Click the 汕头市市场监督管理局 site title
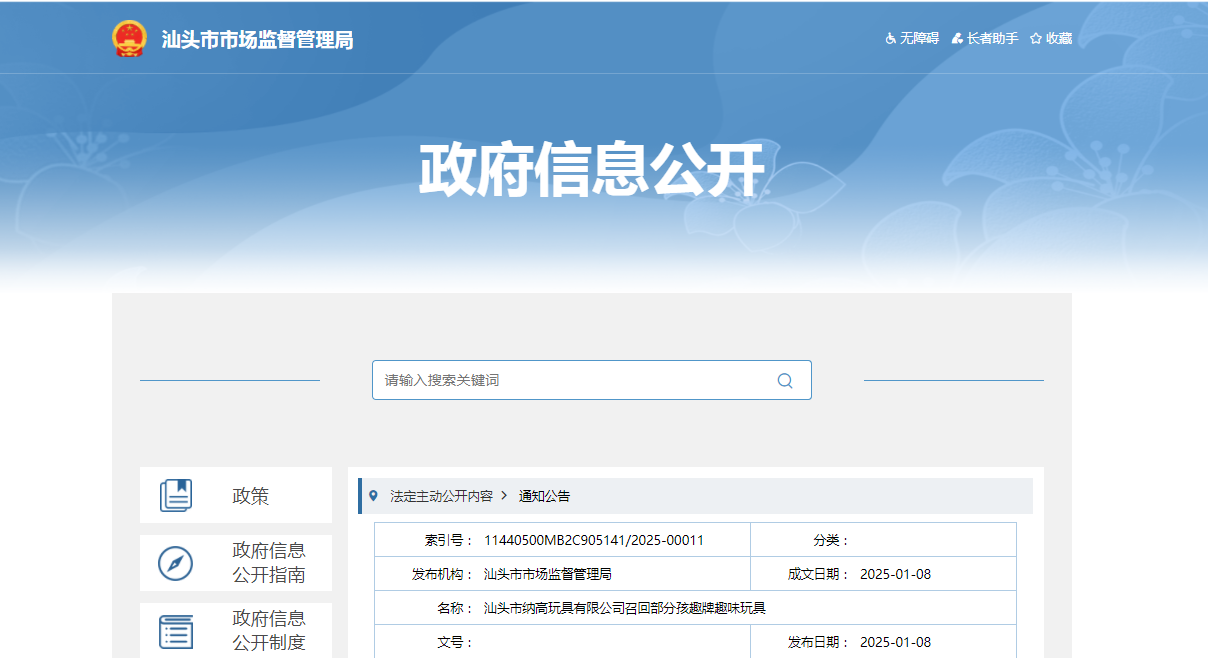1208x658 pixels. (x=257, y=40)
